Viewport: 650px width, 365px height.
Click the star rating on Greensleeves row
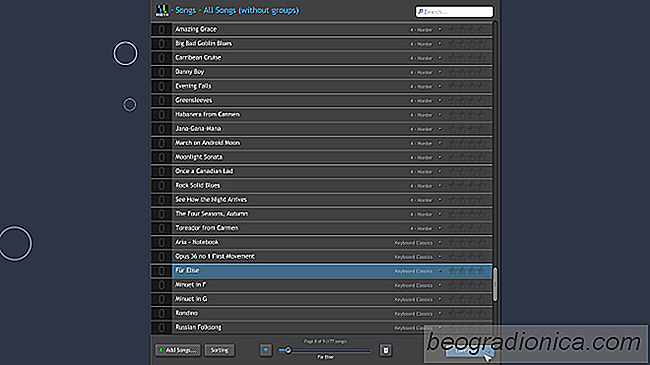tap(467, 100)
